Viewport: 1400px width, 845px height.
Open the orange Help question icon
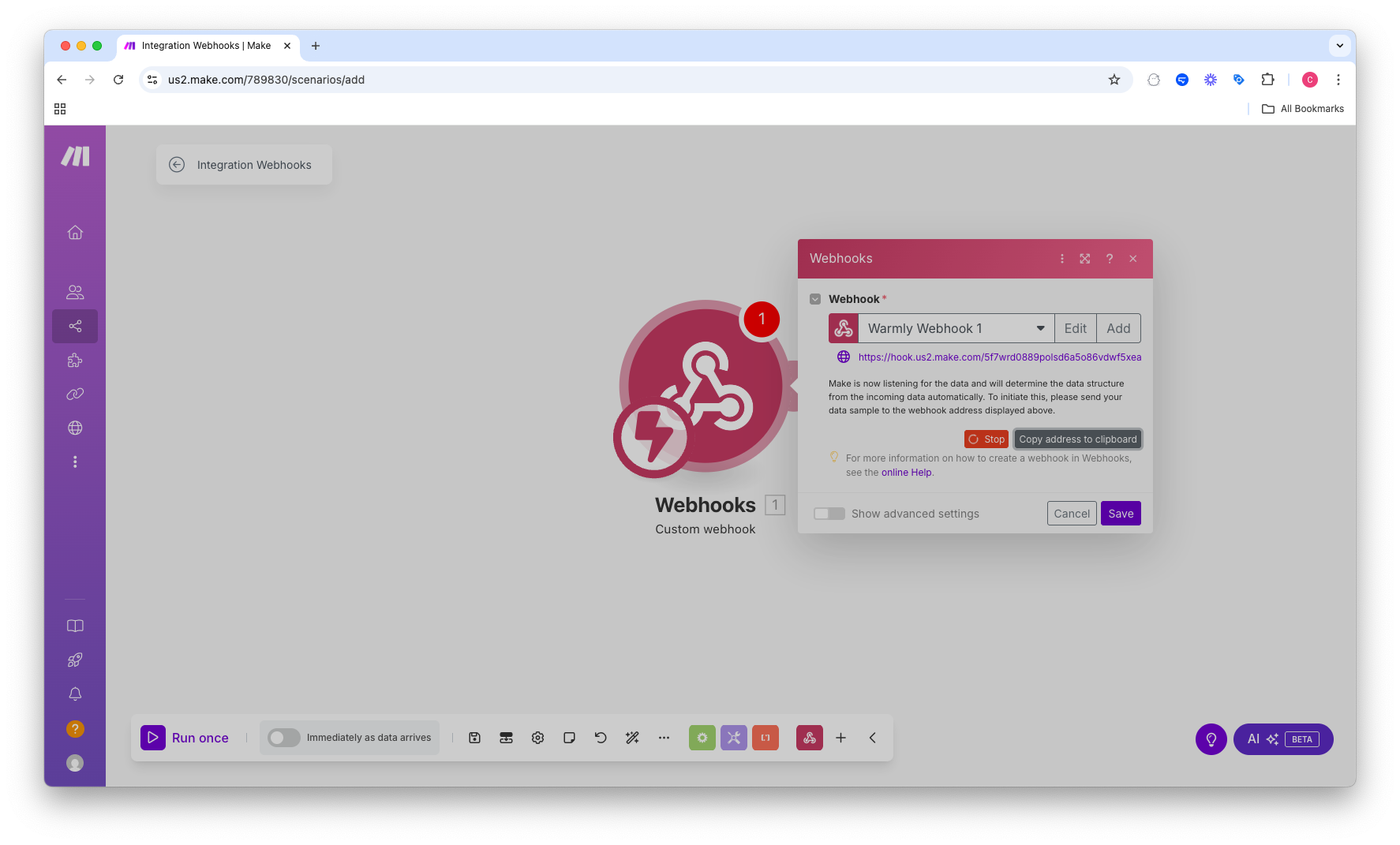[x=75, y=729]
